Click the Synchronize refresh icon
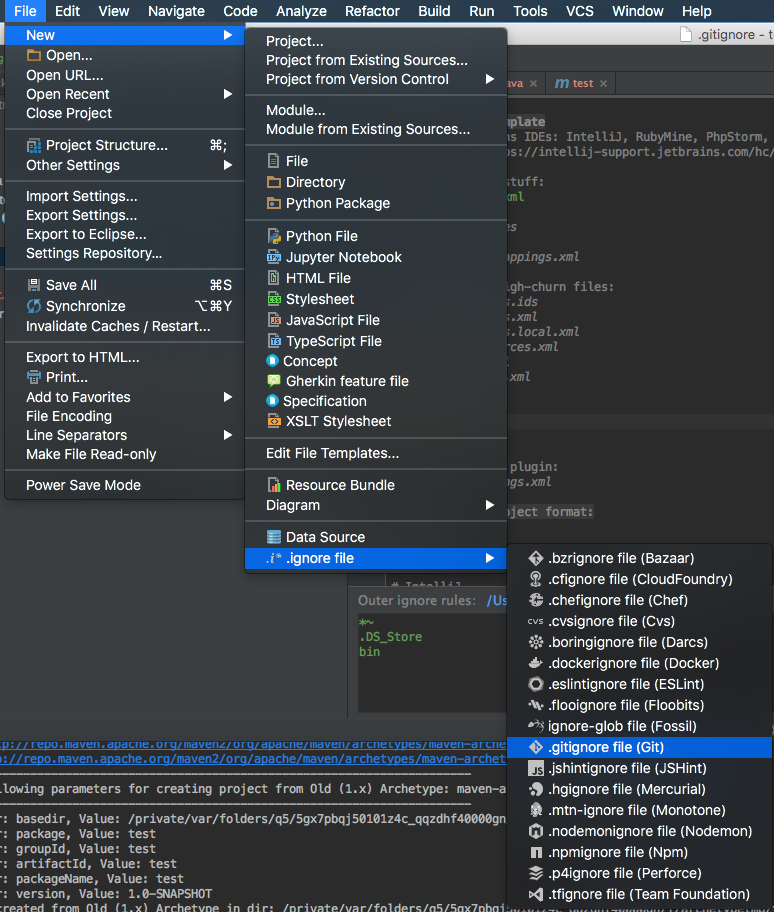This screenshot has height=912, width=774. coord(34,306)
